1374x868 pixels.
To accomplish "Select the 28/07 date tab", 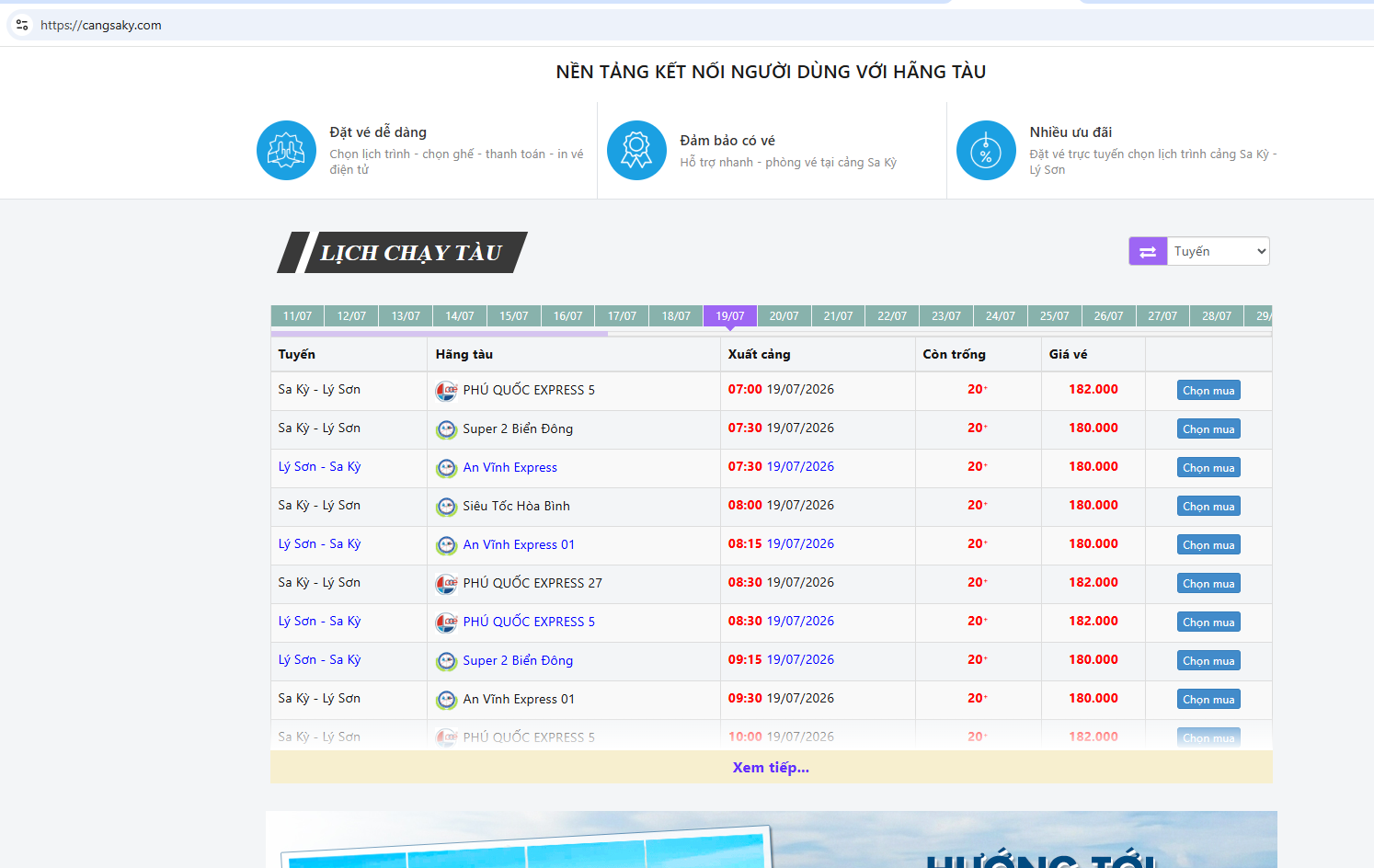I will coord(1217,316).
